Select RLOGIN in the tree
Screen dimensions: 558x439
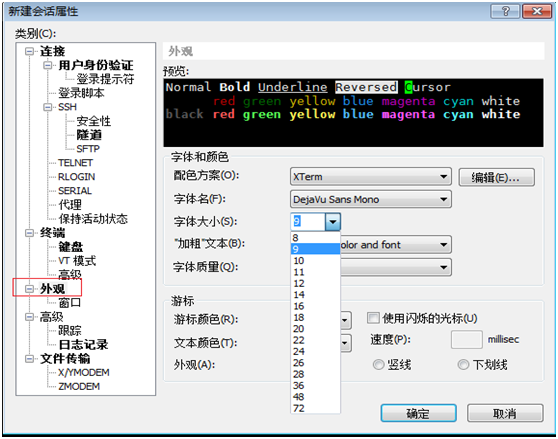[x=77, y=177]
